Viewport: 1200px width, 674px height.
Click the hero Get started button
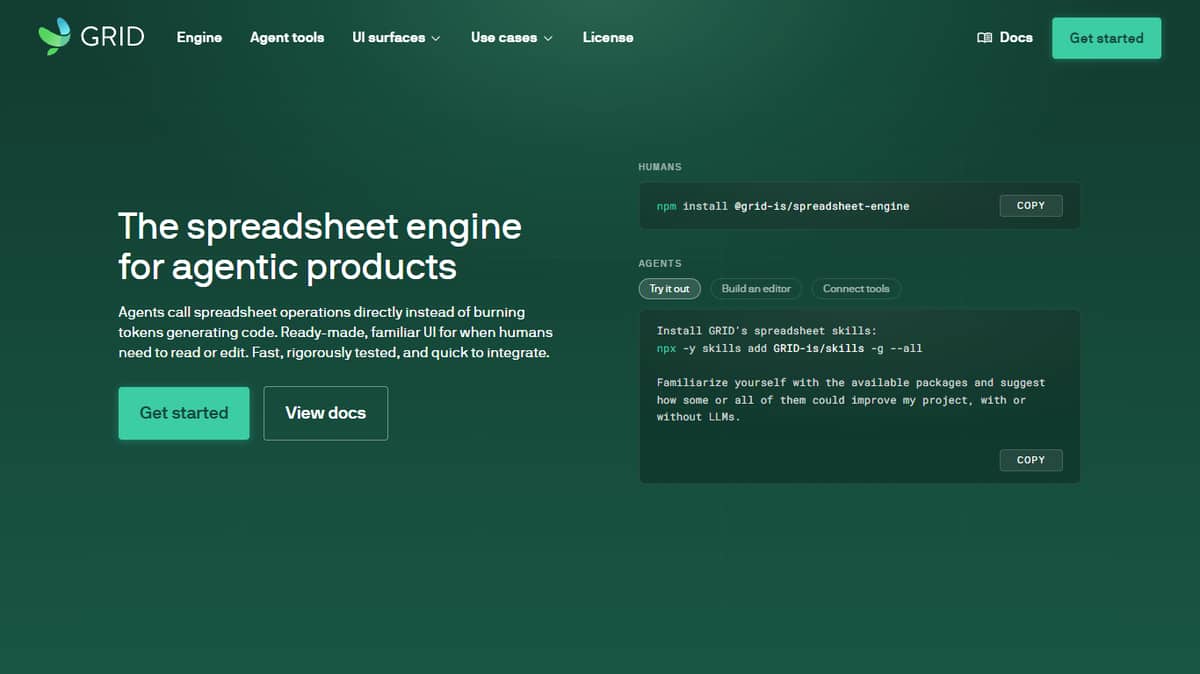point(184,413)
